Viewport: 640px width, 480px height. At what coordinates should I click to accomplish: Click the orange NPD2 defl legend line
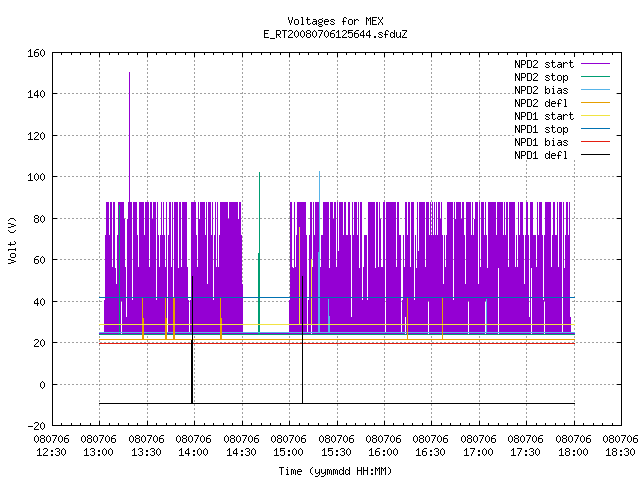pyautogui.click(x=595, y=102)
